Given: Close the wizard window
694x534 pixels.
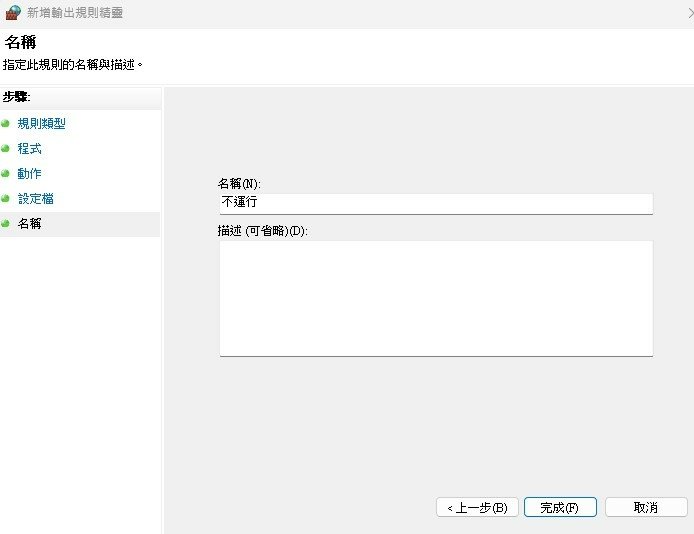Looking at the screenshot, I should tap(690, 13).
